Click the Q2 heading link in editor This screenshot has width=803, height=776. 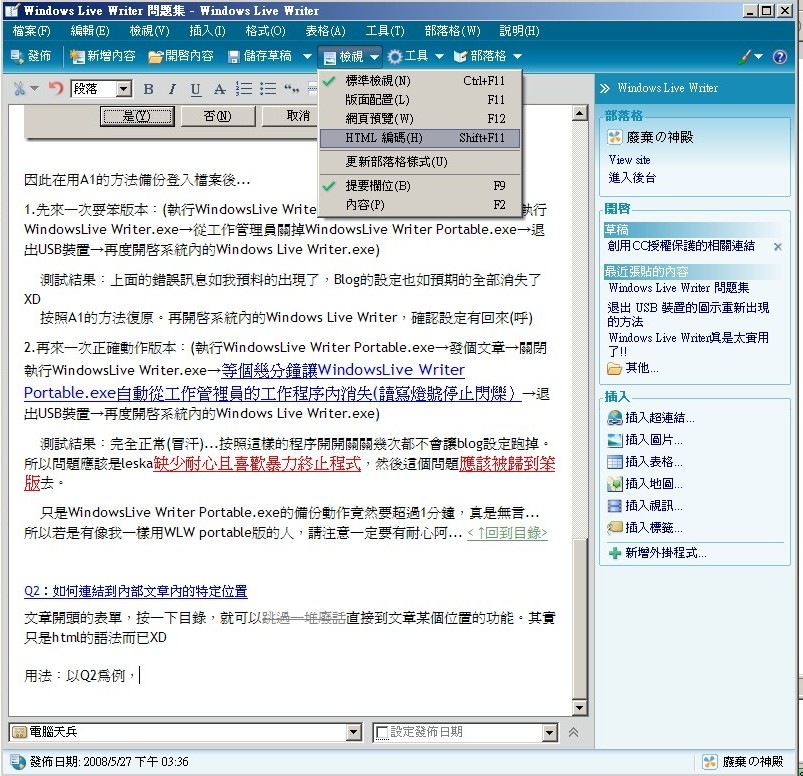(136, 592)
